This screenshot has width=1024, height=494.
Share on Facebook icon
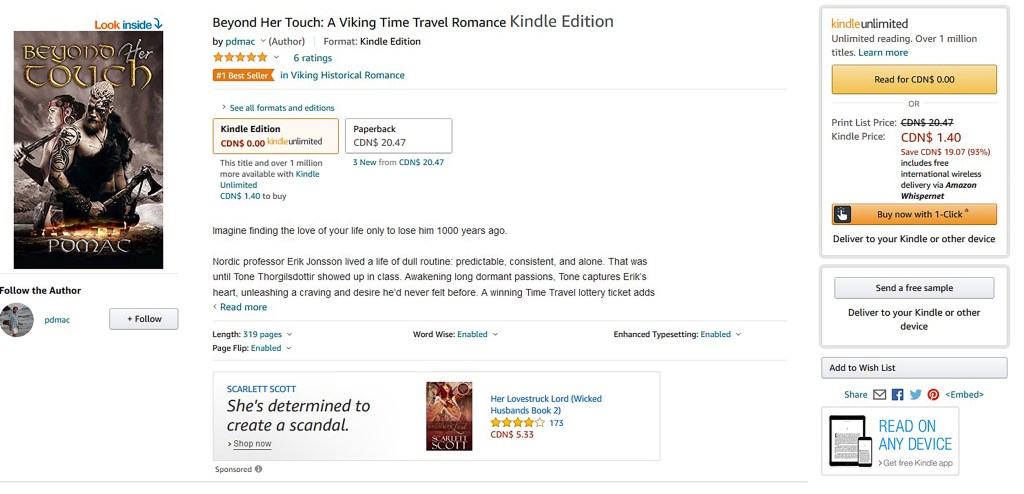pos(897,395)
